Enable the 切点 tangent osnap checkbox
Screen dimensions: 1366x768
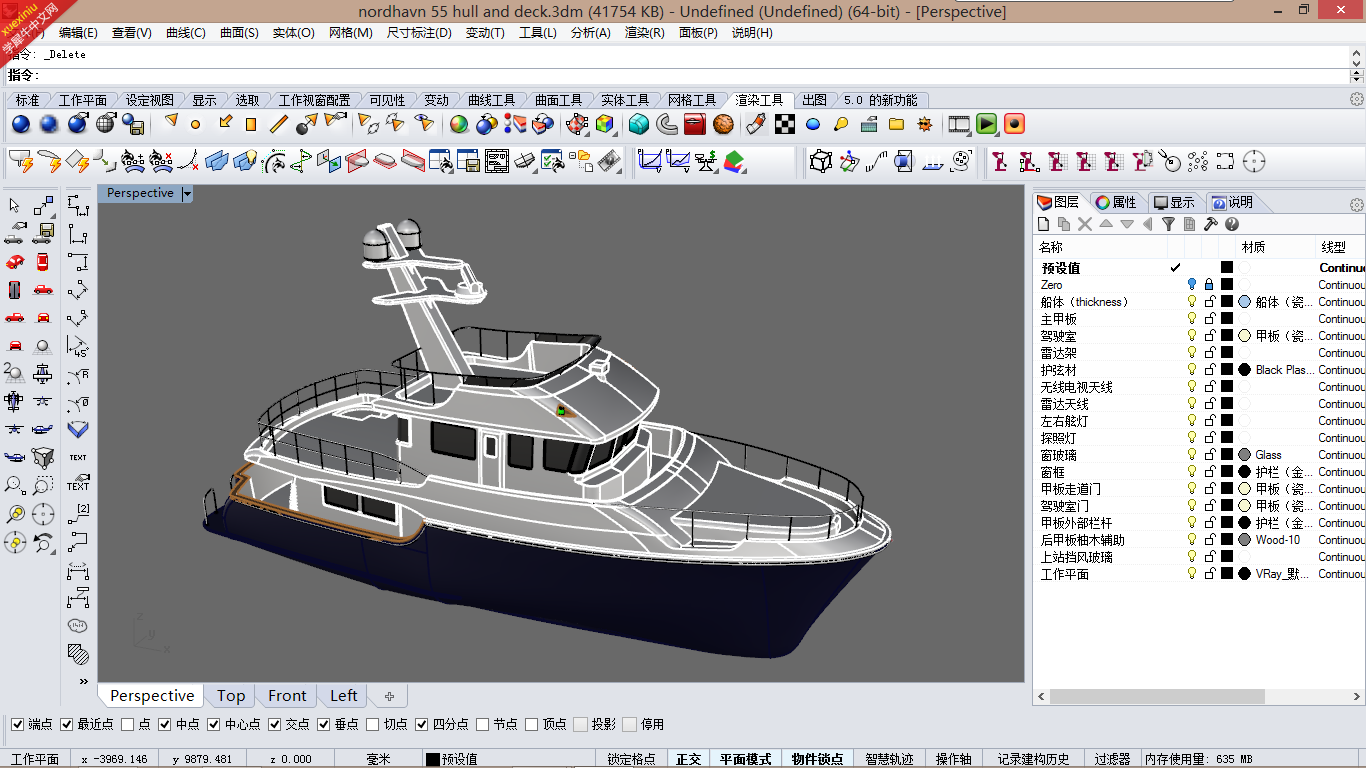pyautogui.click(x=373, y=724)
